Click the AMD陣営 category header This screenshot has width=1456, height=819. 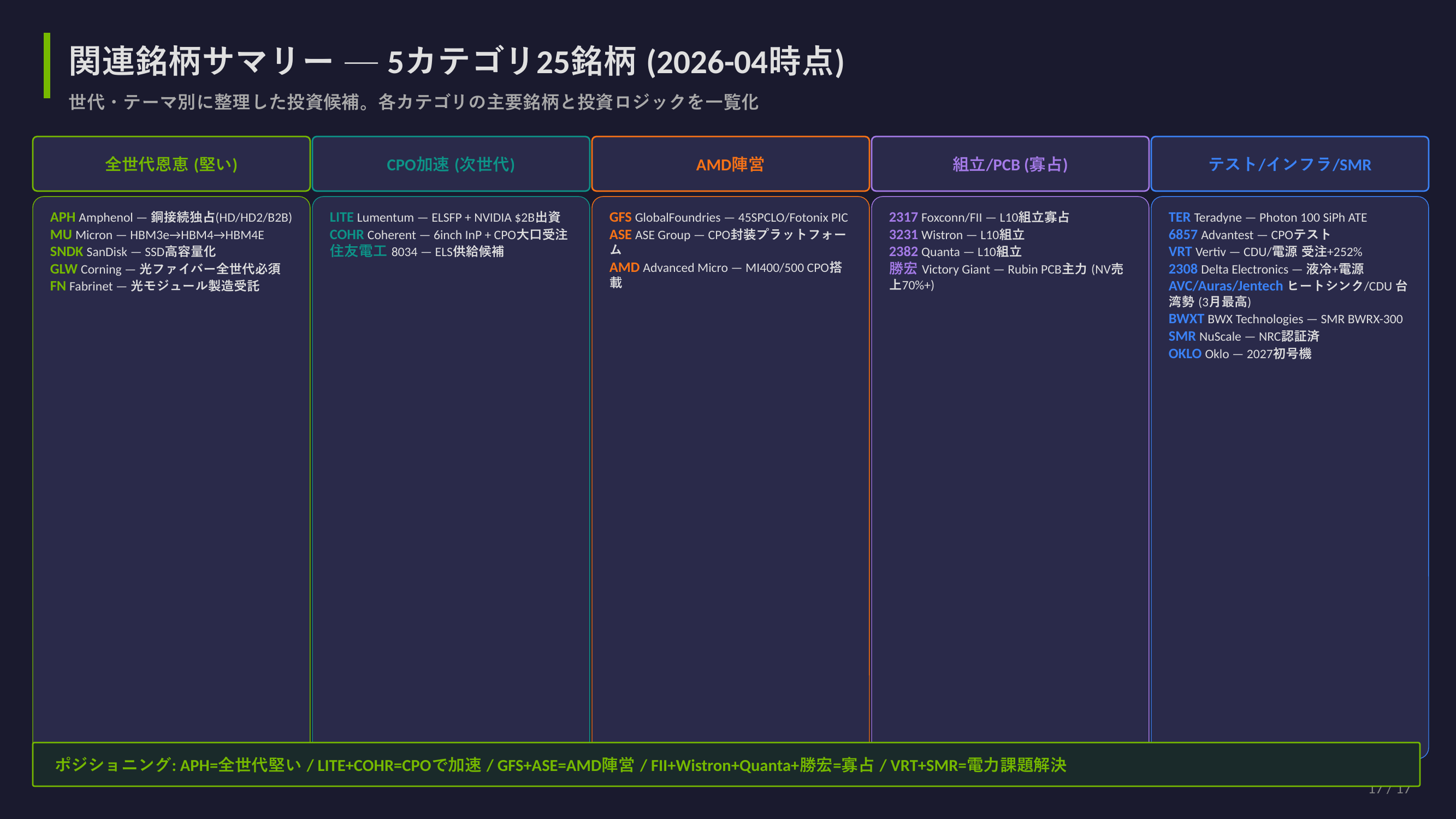730,164
